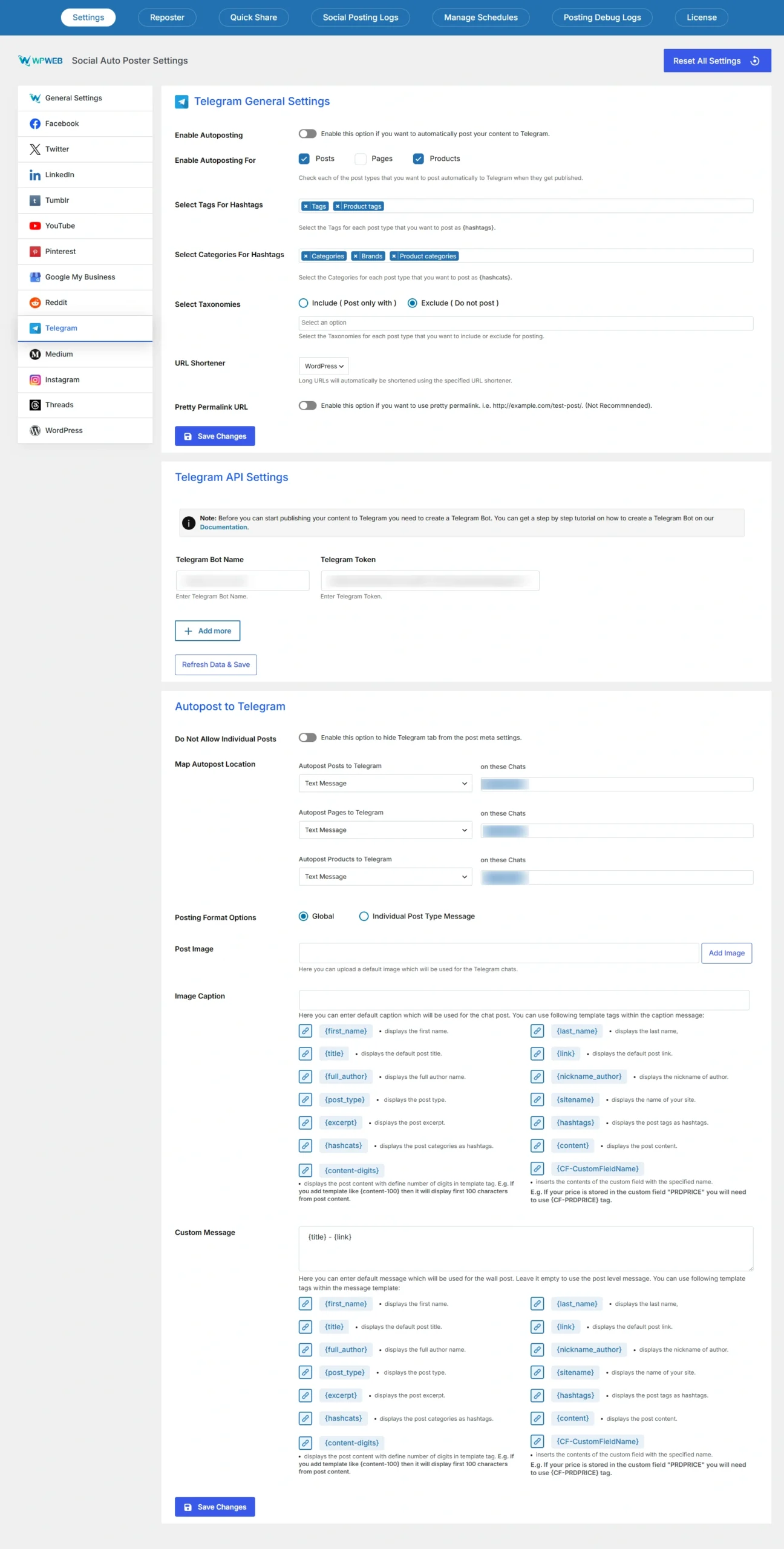Select the Twitter X icon in sidebar
This screenshot has width=784, height=1549.
point(35,149)
